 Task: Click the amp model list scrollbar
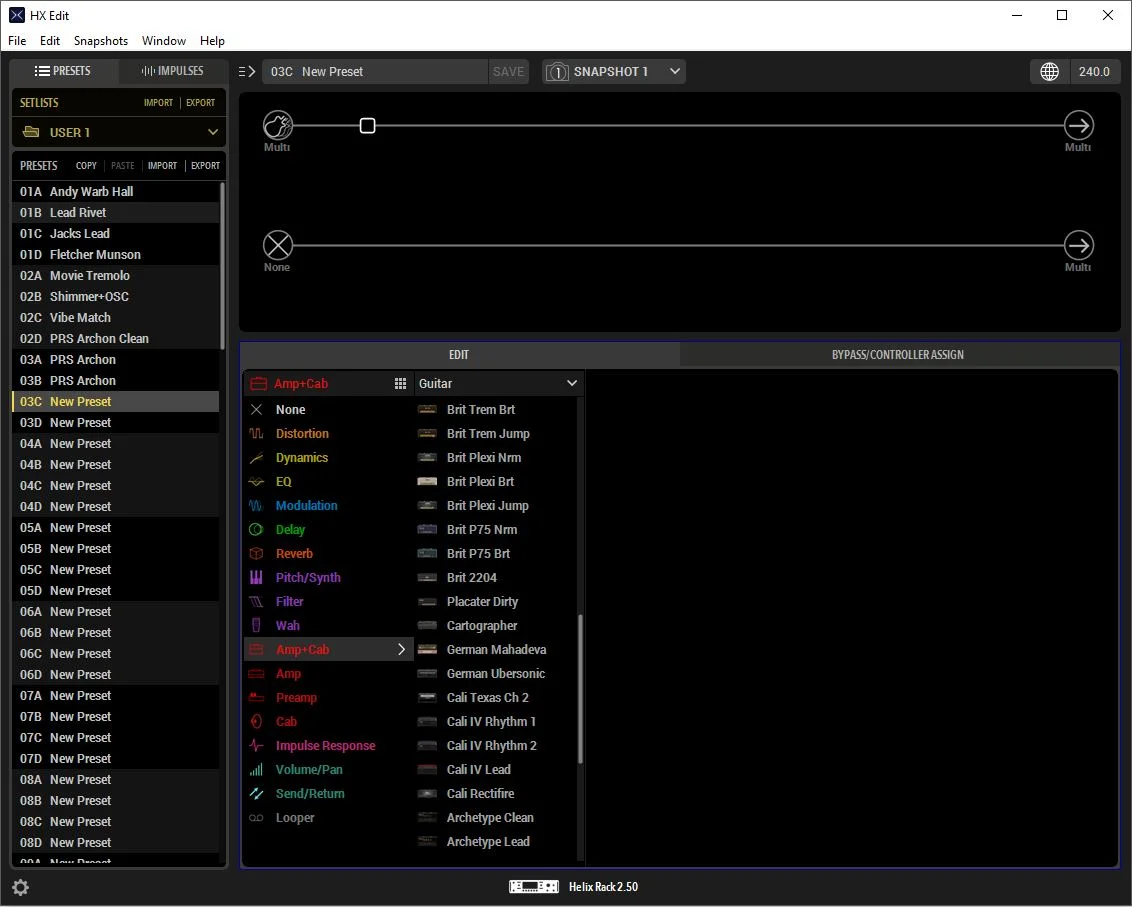(x=580, y=688)
